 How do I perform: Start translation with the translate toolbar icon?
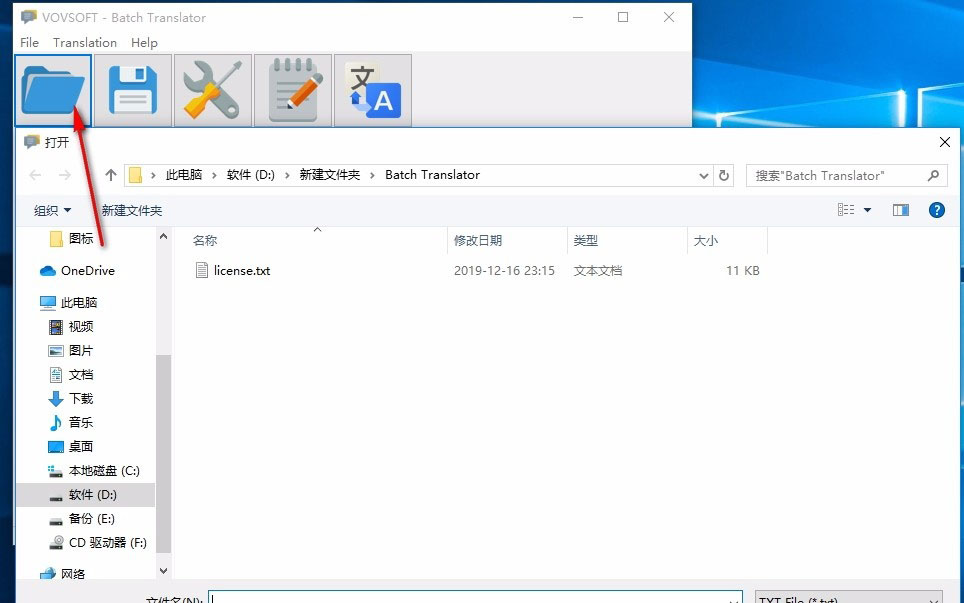(372, 90)
